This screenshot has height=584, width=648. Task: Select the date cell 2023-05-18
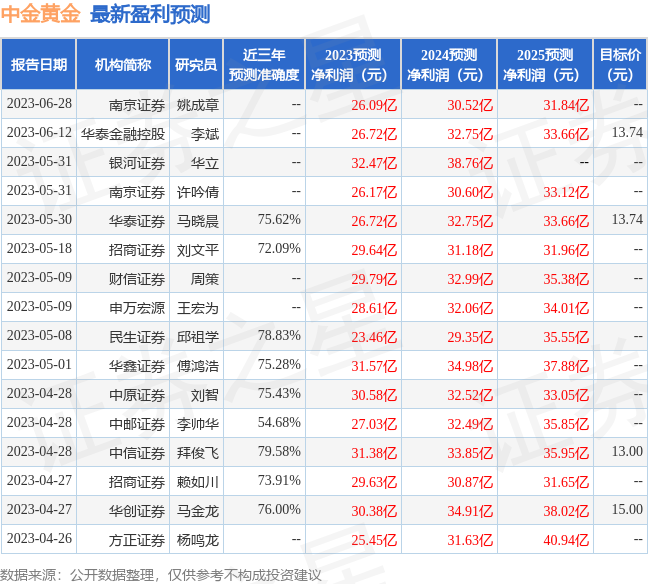(x=39, y=248)
